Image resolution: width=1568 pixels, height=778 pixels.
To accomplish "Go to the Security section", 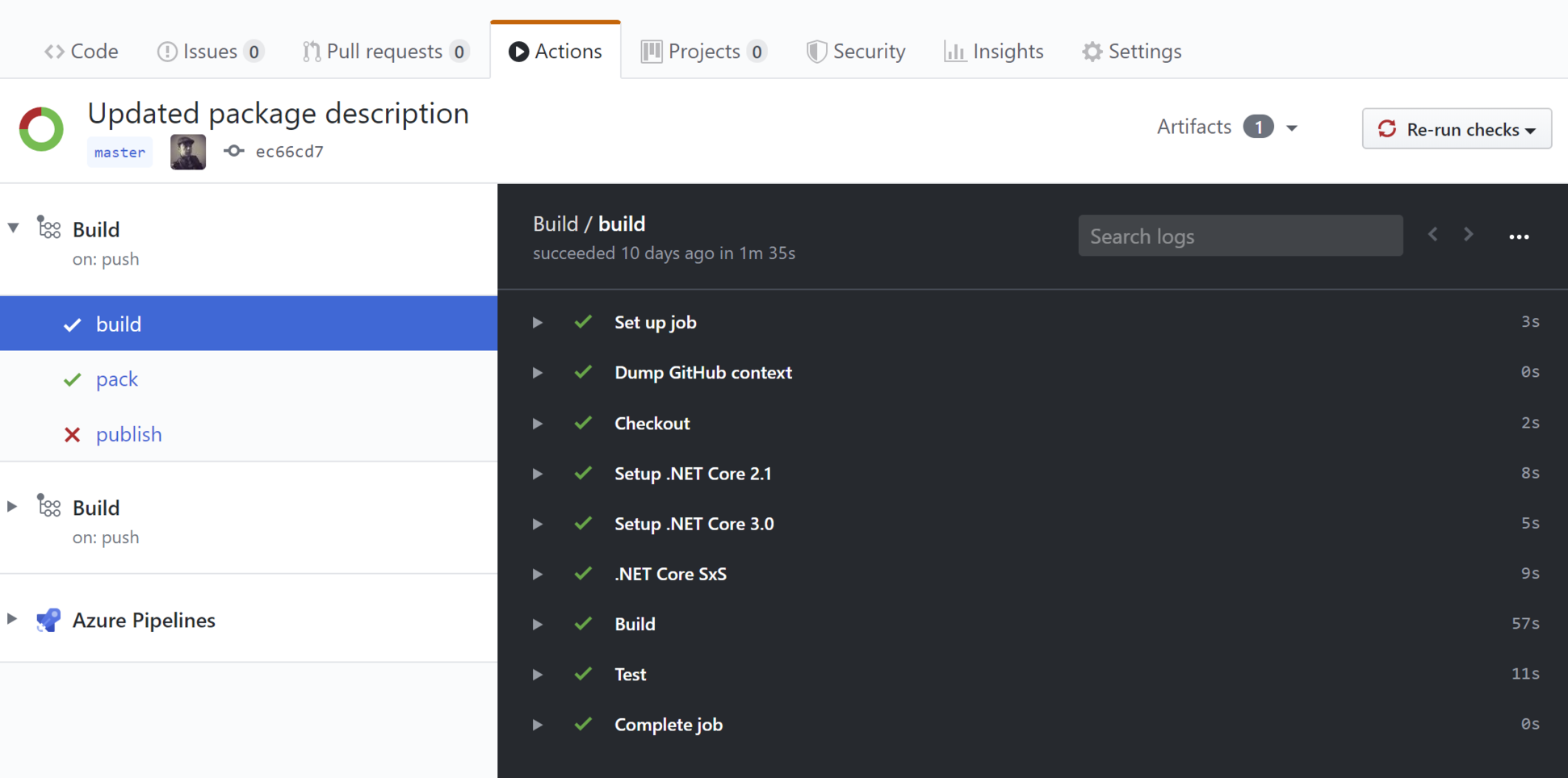I will coord(855,51).
